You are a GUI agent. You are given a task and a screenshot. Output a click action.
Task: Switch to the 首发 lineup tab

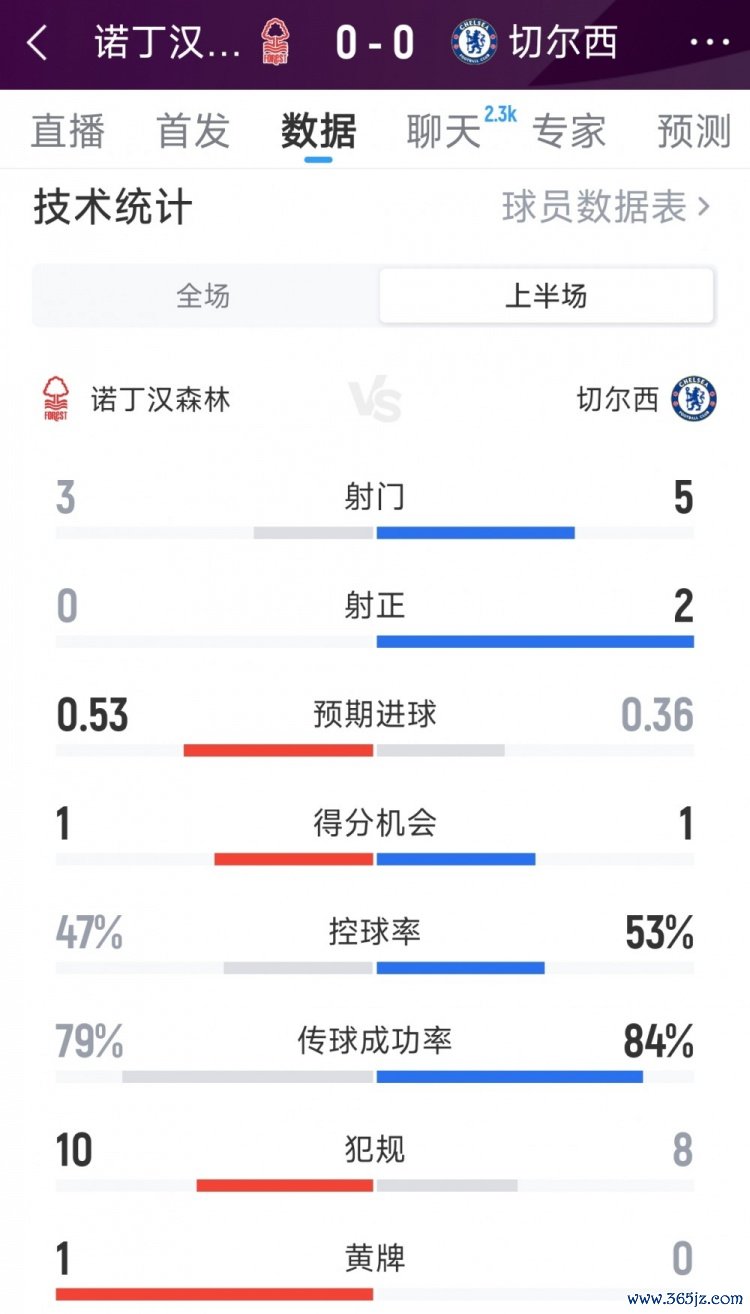click(x=193, y=132)
